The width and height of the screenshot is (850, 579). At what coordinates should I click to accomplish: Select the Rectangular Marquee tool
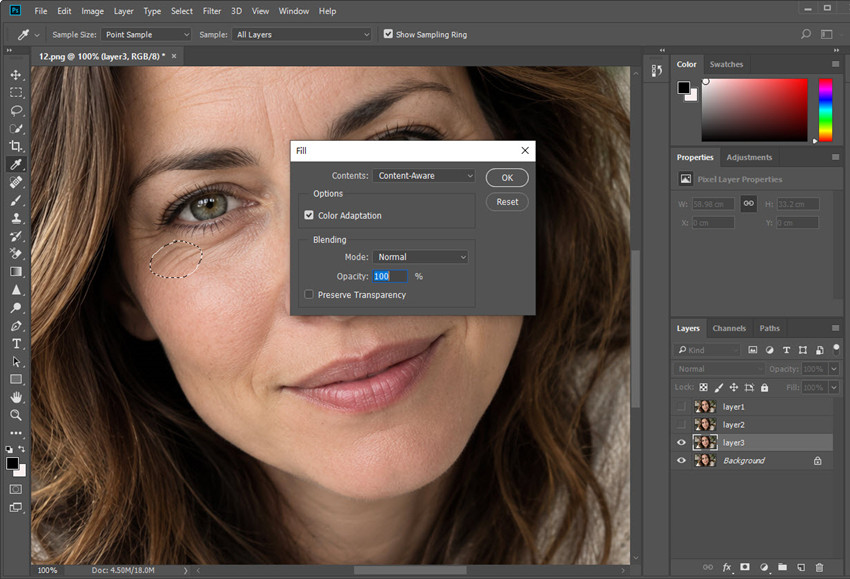click(x=16, y=93)
